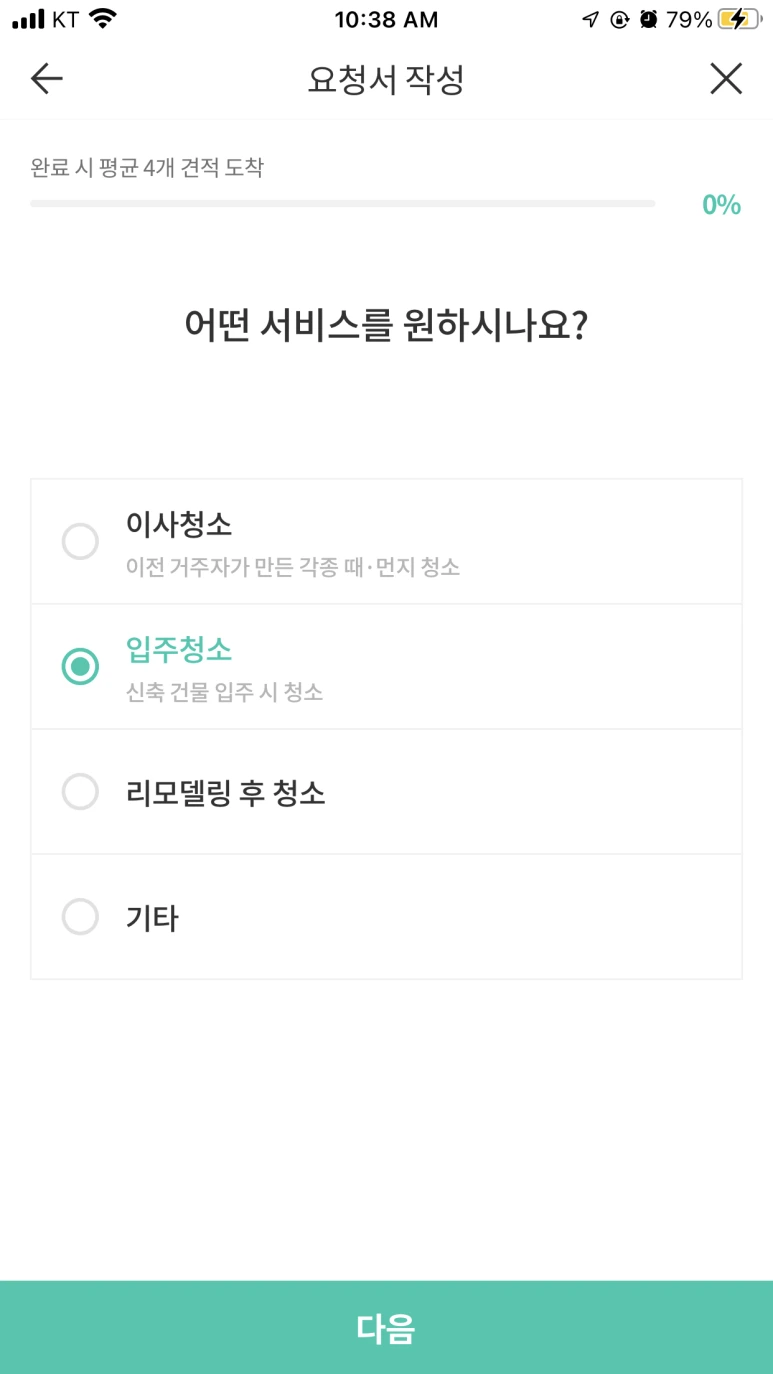This screenshot has height=1374, width=773.
Task: Tap the alarm clock status icon
Action: [649, 19]
